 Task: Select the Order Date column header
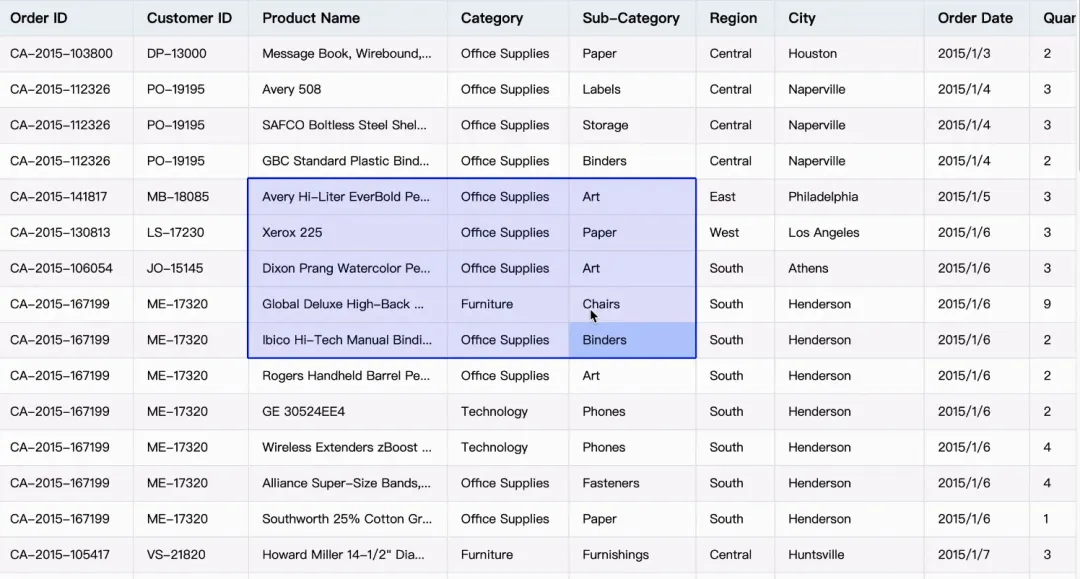pos(975,18)
